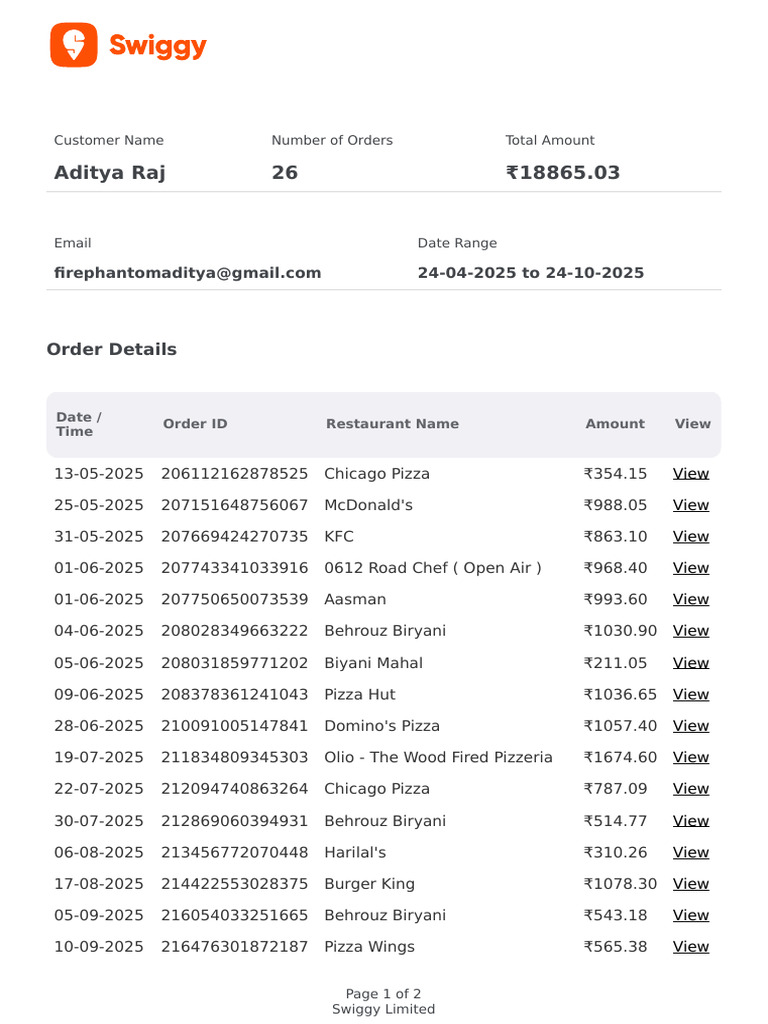The image size is (768, 1024).
Task: View the Domino's Pizza order
Action: point(691,726)
